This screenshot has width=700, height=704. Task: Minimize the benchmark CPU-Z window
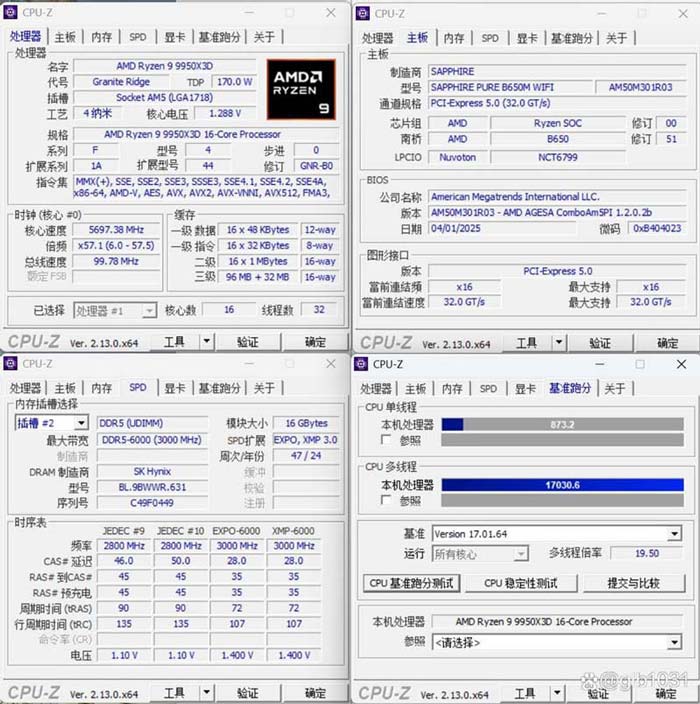pyautogui.click(x=599, y=364)
